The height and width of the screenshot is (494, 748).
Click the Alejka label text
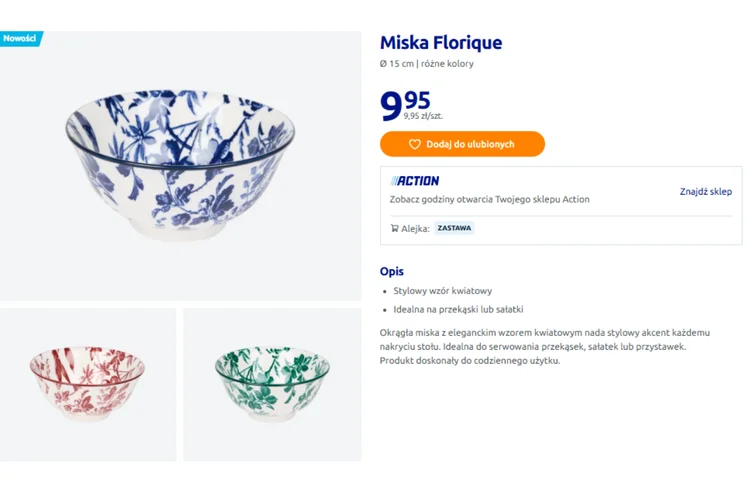coord(415,228)
